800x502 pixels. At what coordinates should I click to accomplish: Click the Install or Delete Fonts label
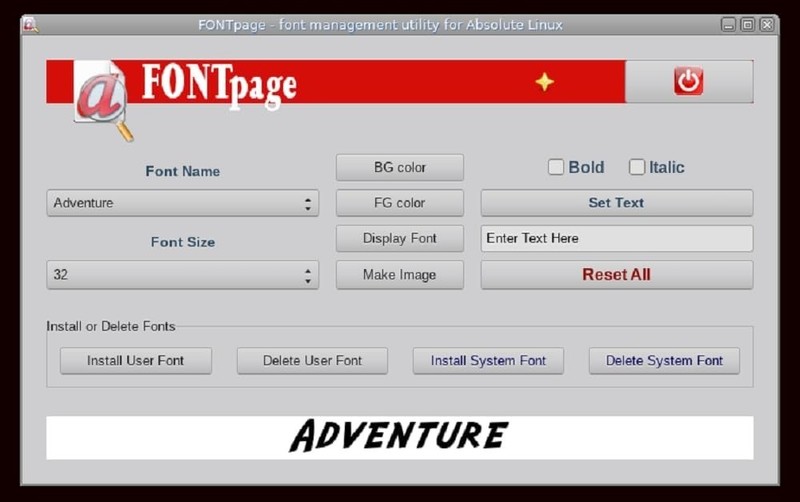coord(111,326)
